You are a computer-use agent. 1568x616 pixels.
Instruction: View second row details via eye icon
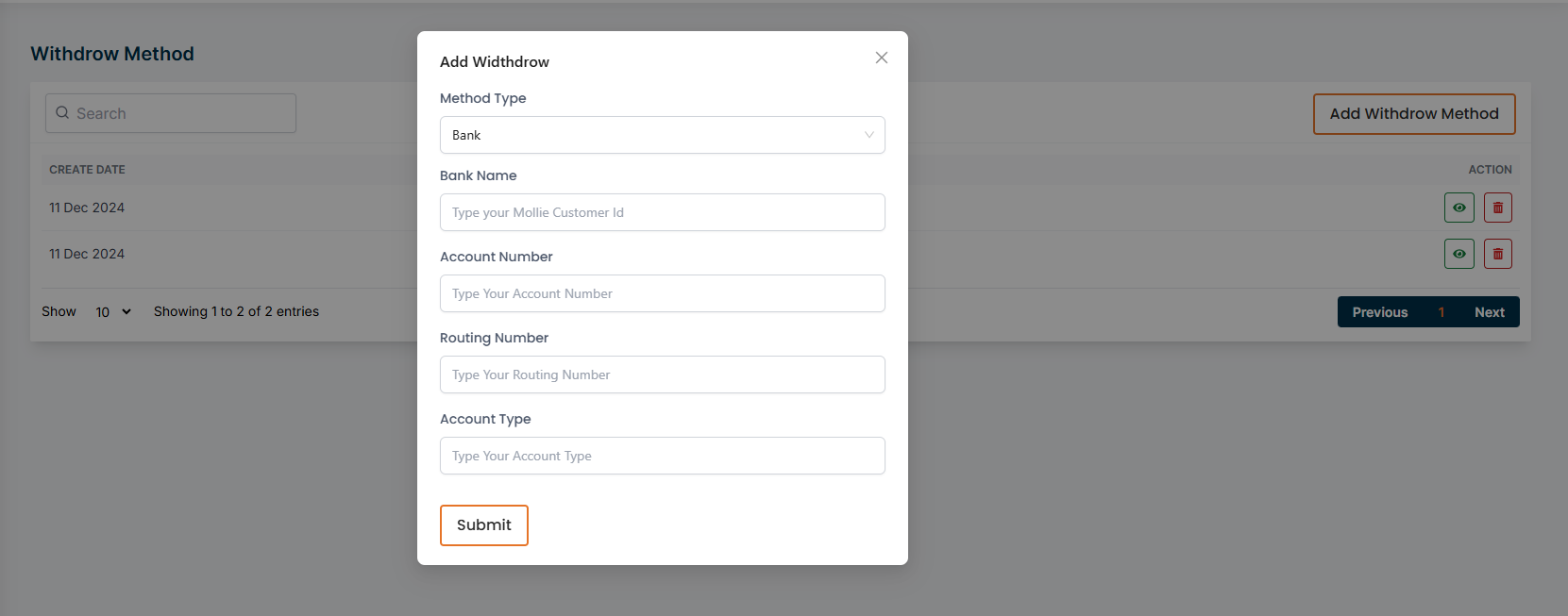[x=1458, y=254]
